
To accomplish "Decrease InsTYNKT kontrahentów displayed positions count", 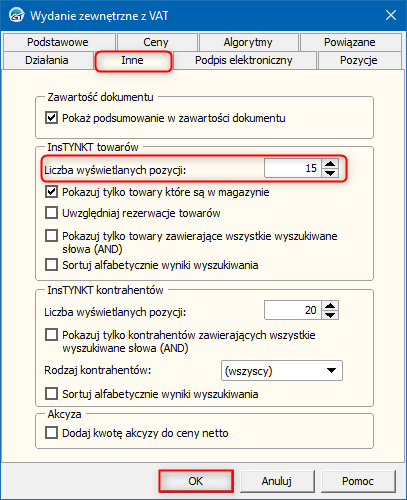I will click(330, 315).
